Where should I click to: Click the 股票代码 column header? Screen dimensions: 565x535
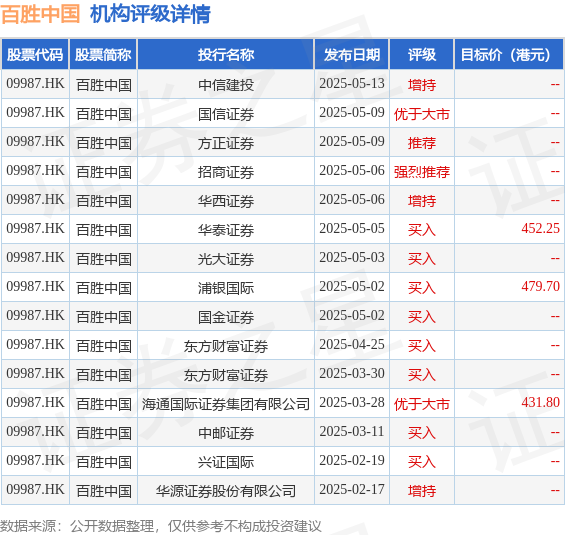[x=35, y=55]
